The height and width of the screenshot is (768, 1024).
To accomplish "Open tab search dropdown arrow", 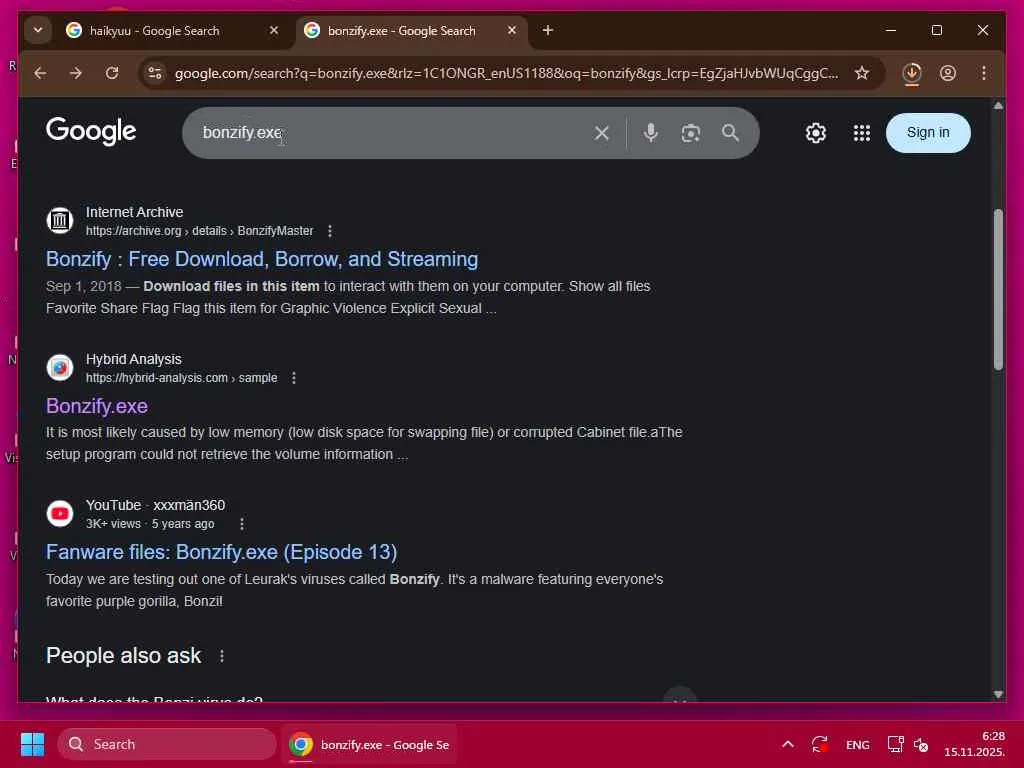I will point(38,30).
